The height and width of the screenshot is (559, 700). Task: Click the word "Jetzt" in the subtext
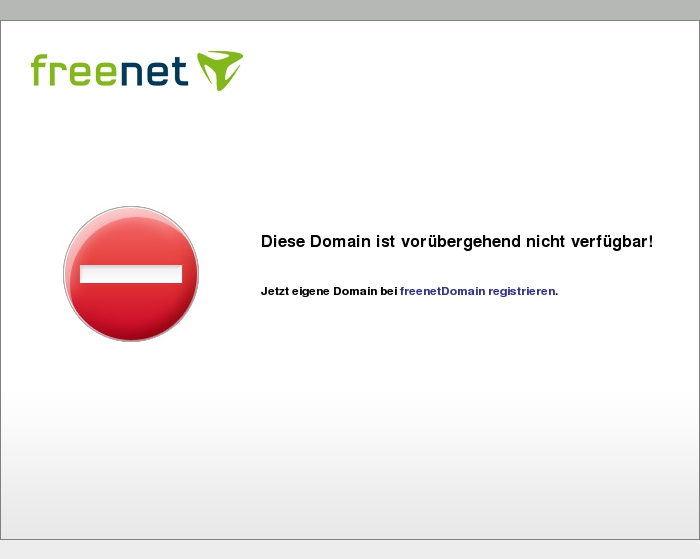[x=275, y=291]
